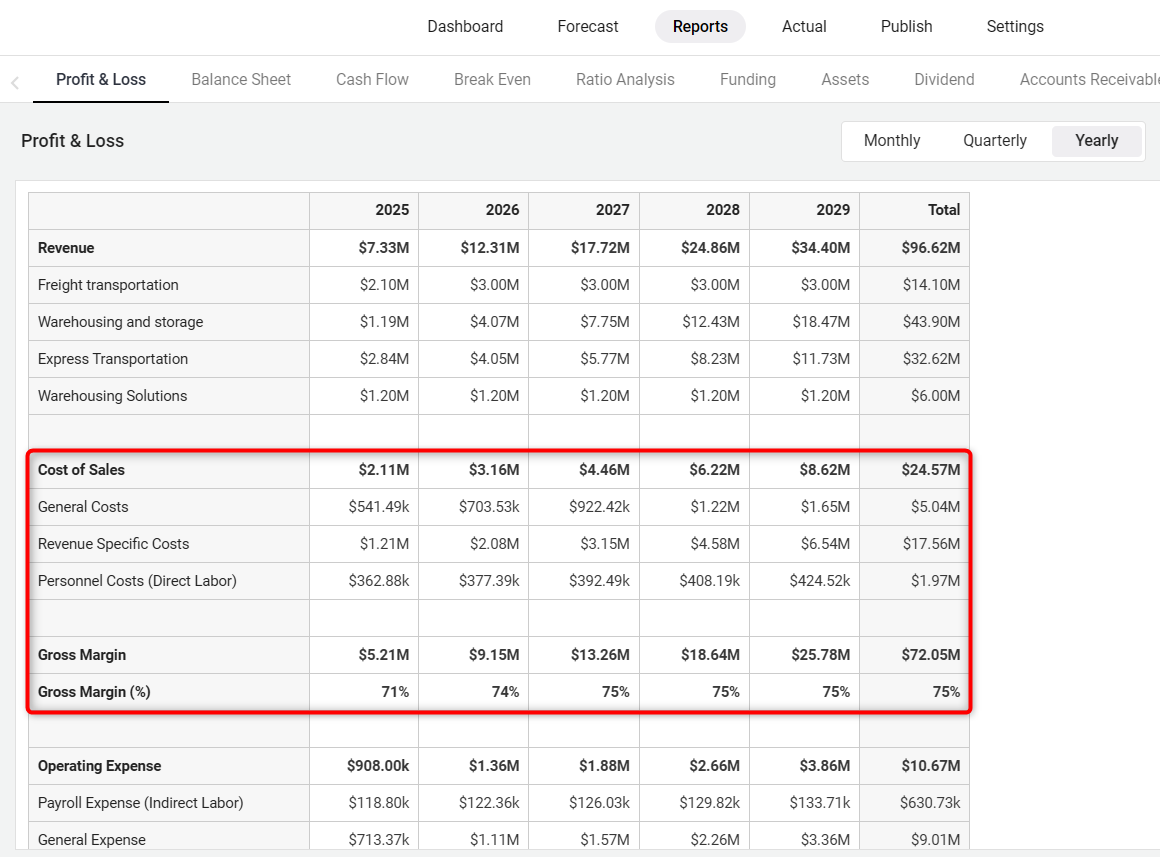Screen dimensions: 1160x857
Task: Click the Cost of Sales row label
Action: [82, 470]
